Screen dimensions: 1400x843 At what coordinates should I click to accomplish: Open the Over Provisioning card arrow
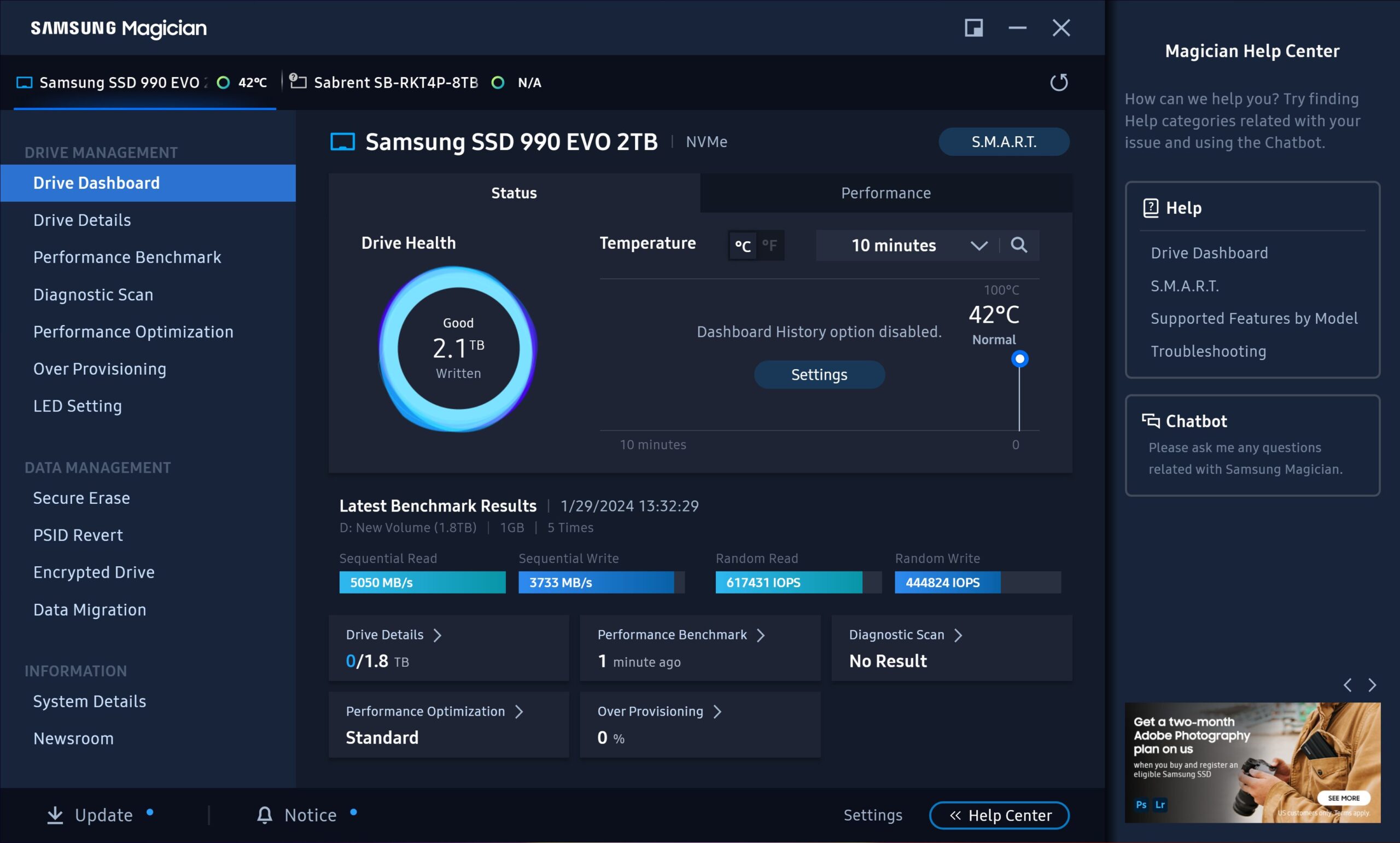pyautogui.click(x=717, y=712)
